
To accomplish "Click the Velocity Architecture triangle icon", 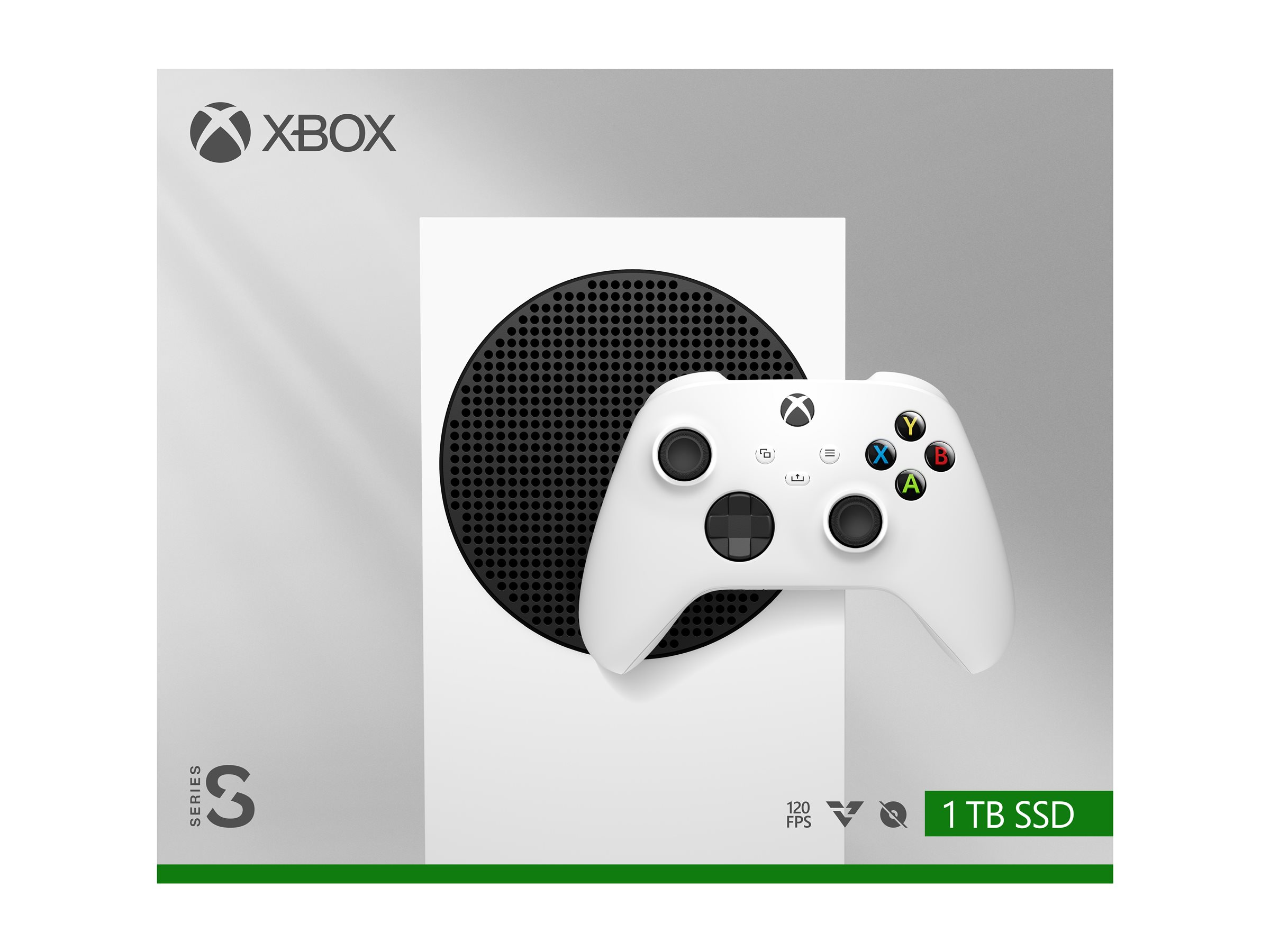I will [x=845, y=814].
